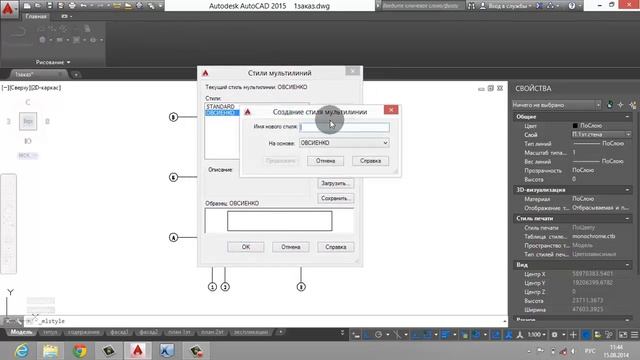Click the Загрузить button in Стили мультилиний
640x360 pixels.
click(x=336, y=183)
